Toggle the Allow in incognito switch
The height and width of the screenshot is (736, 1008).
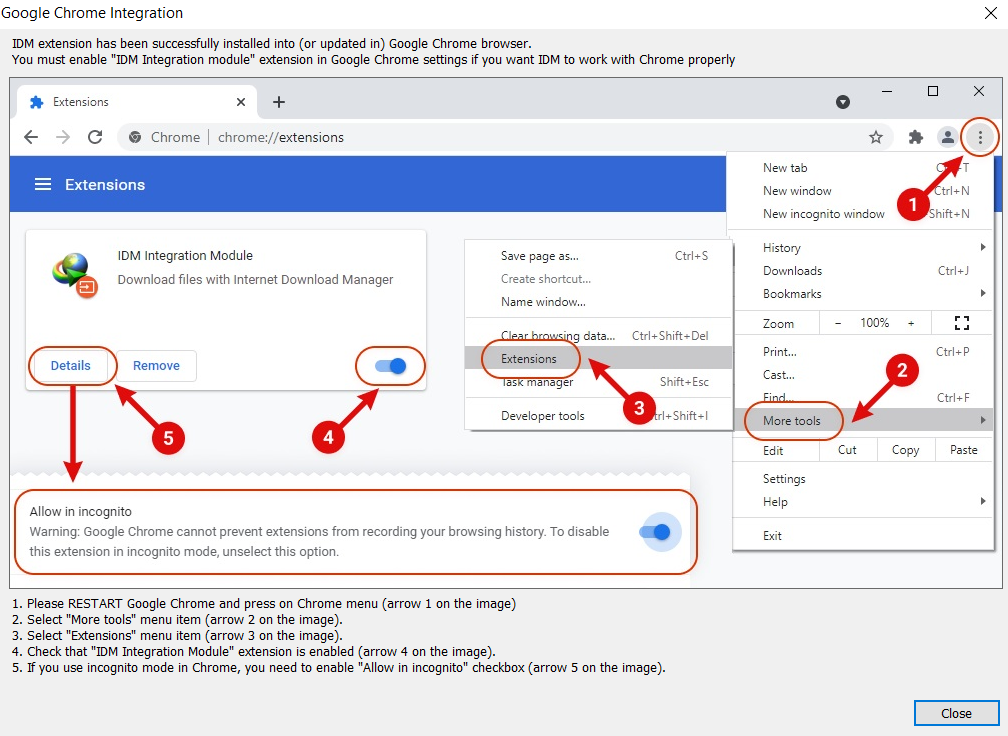pos(656,532)
